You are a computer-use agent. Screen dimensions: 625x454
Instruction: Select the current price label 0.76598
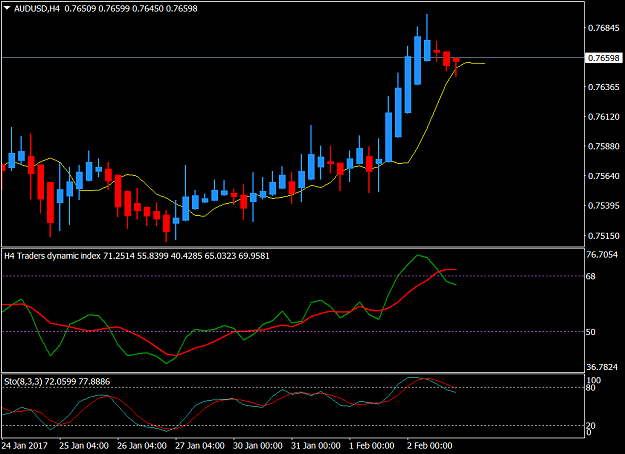604,58
